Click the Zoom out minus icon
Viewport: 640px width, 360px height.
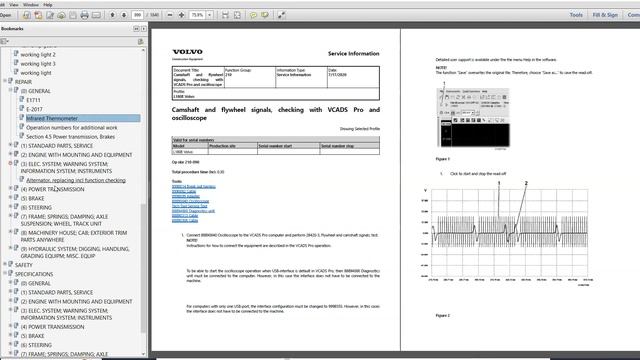(x=170, y=15)
